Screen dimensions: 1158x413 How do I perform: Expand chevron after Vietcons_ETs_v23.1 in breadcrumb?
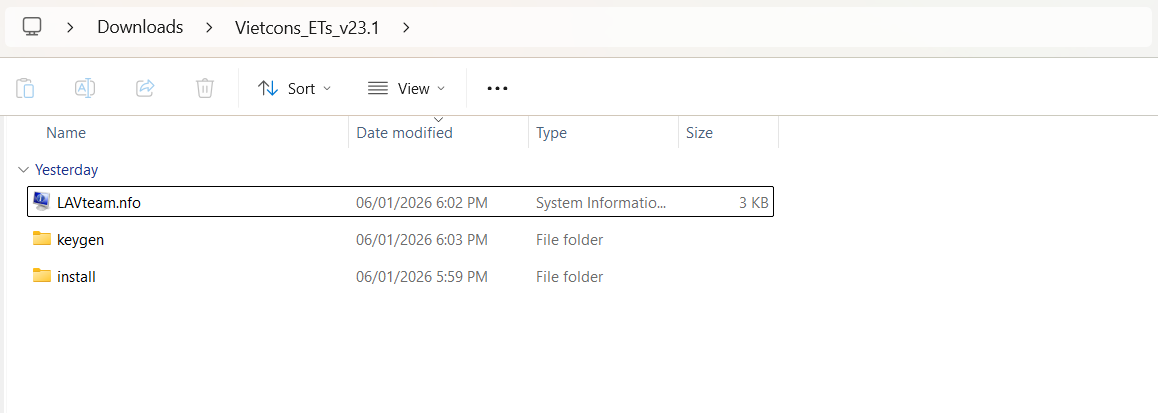[x=405, y=27]
